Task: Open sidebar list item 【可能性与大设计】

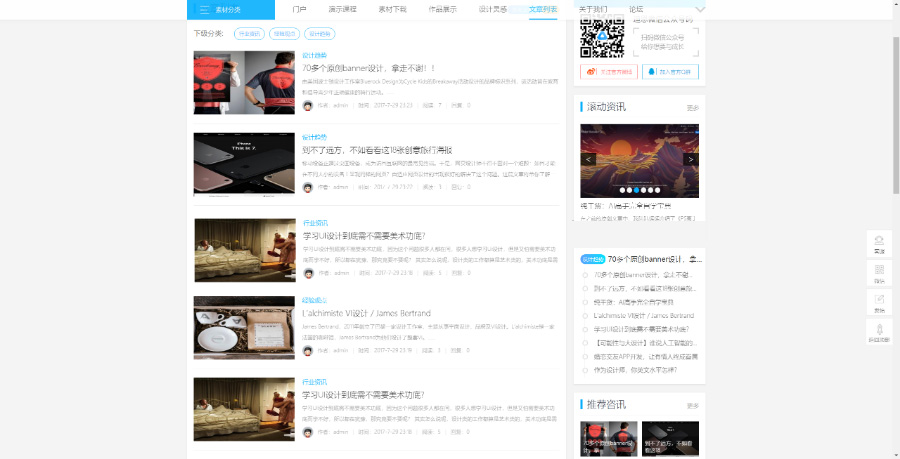Action: (645, 343)
